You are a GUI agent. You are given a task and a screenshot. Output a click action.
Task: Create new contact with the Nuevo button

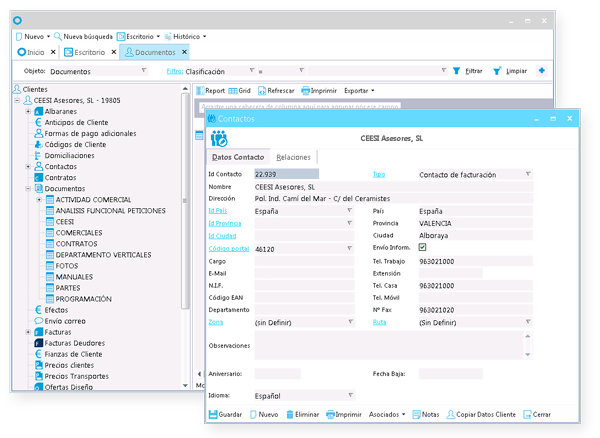tap(264, 414)
